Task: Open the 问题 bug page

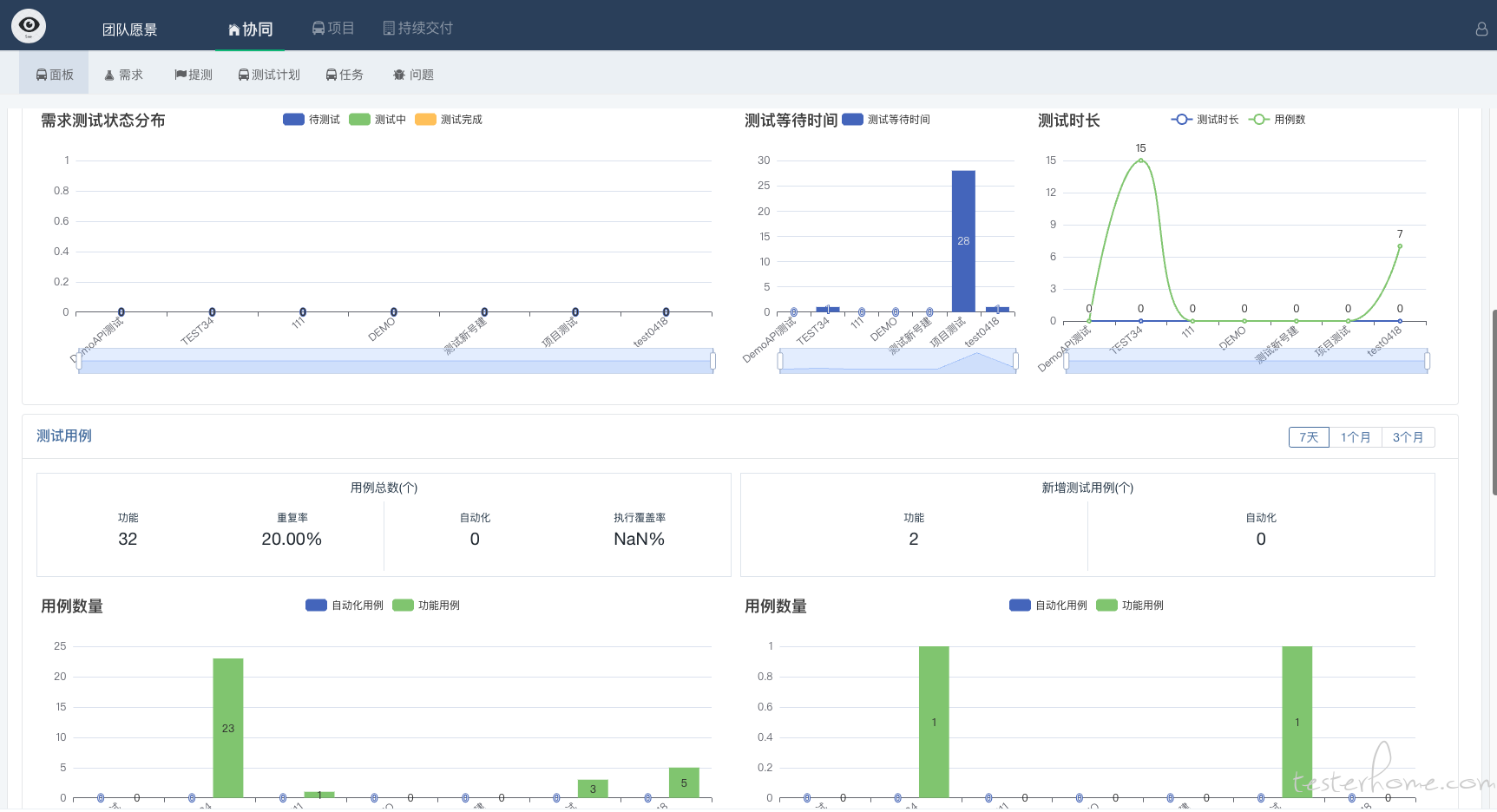Action: click(413, 75)
